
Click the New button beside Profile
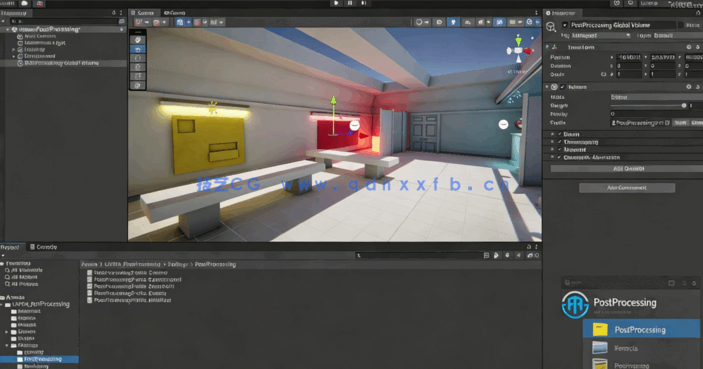tap(680, 122)
